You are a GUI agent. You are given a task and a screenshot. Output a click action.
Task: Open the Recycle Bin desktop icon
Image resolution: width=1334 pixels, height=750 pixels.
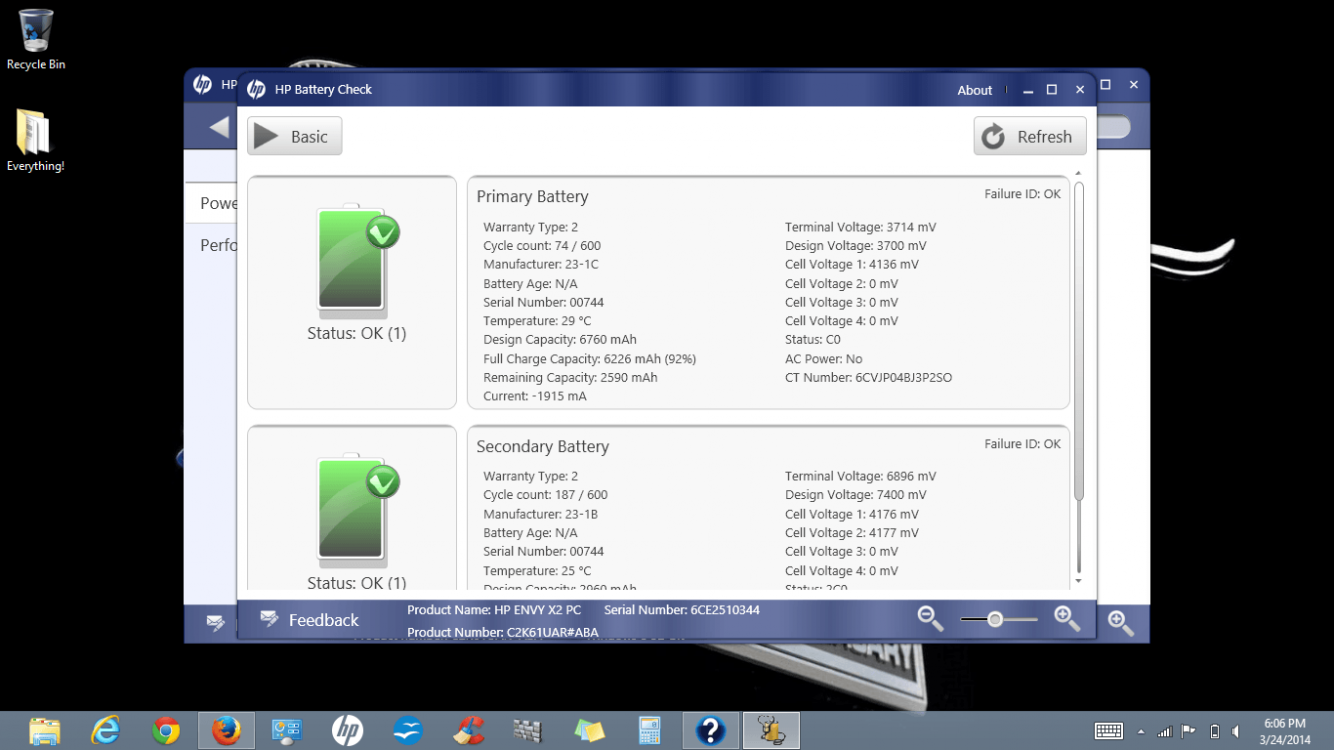[x=36, y=40]
